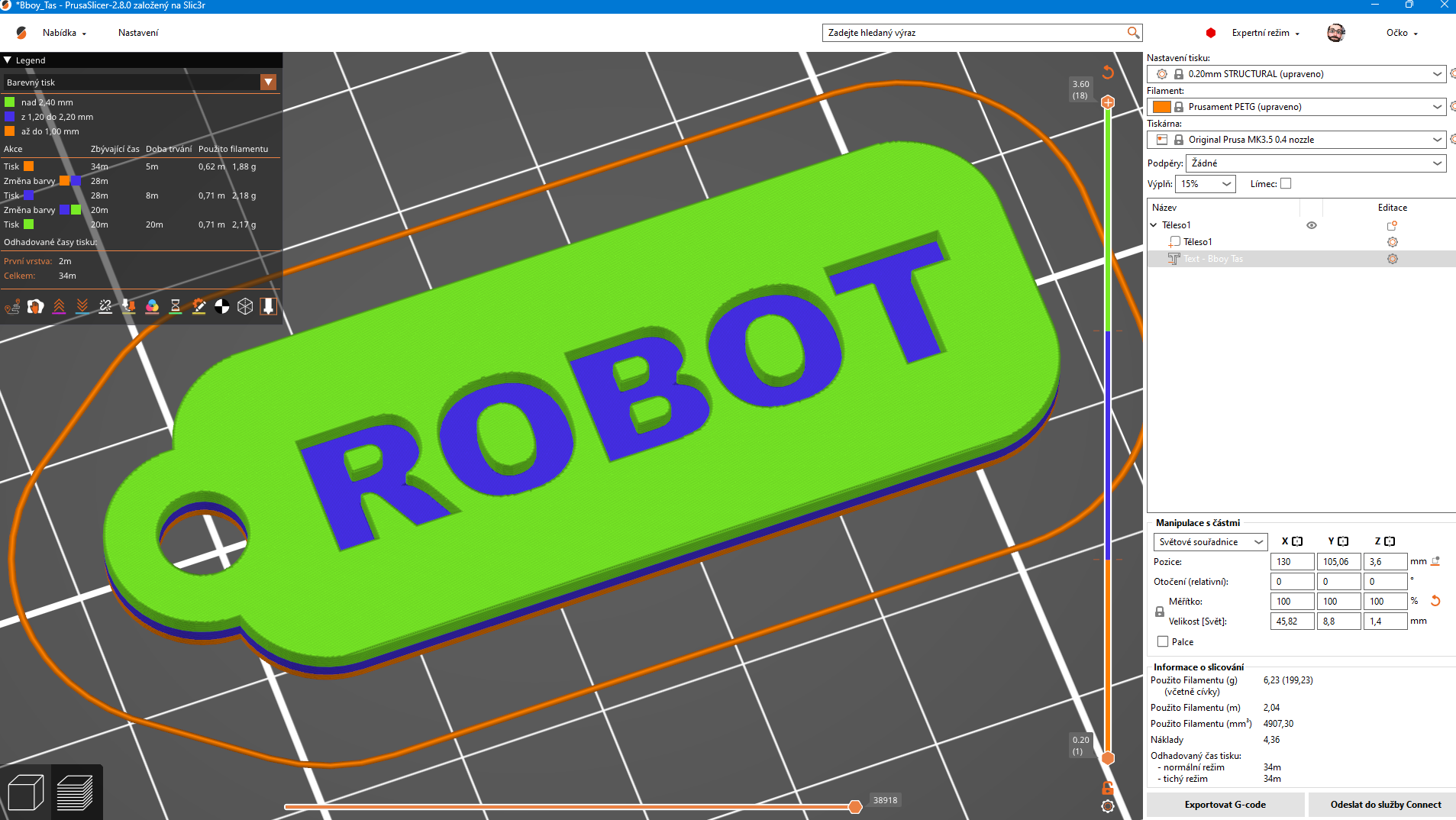
Task: Enable the Límec (brim) checkbox
Action: click(1286, 184)
